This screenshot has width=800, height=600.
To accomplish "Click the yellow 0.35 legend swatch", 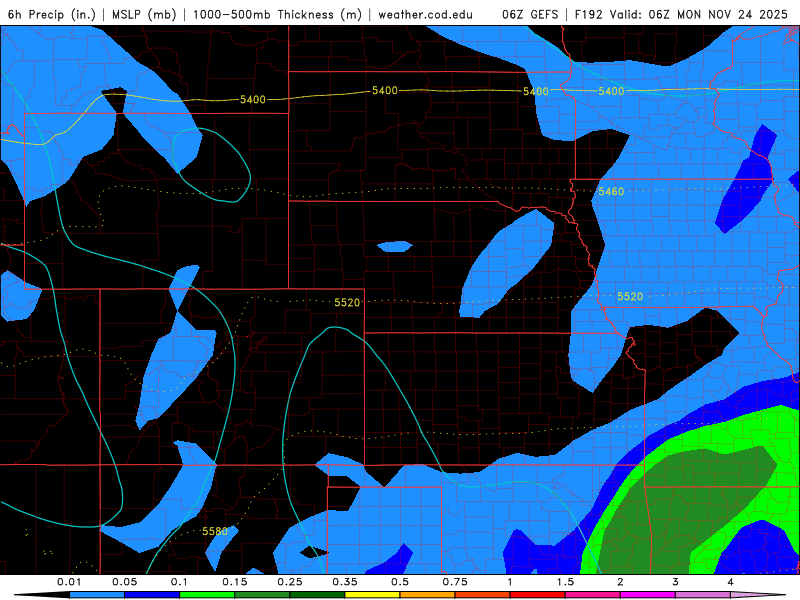I will pos(372,595).
